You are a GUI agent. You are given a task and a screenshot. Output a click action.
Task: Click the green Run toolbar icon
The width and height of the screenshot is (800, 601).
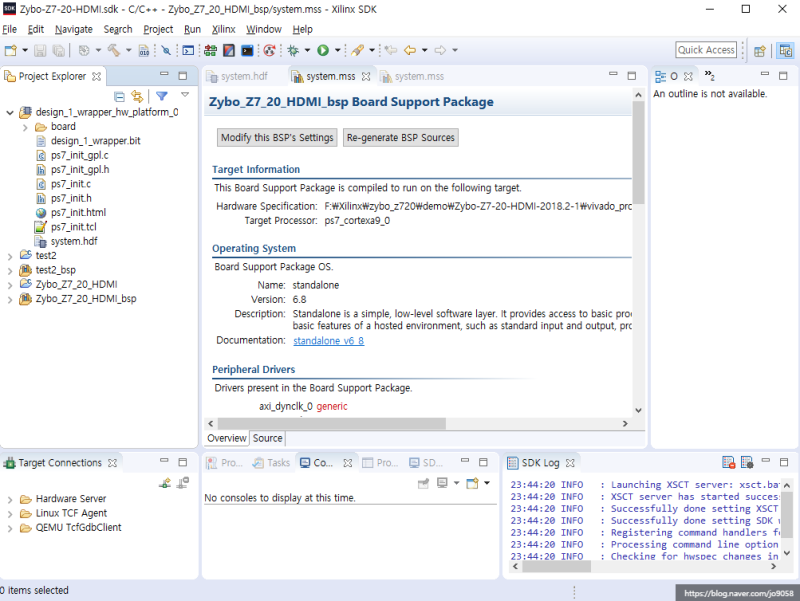click(323, 50)
